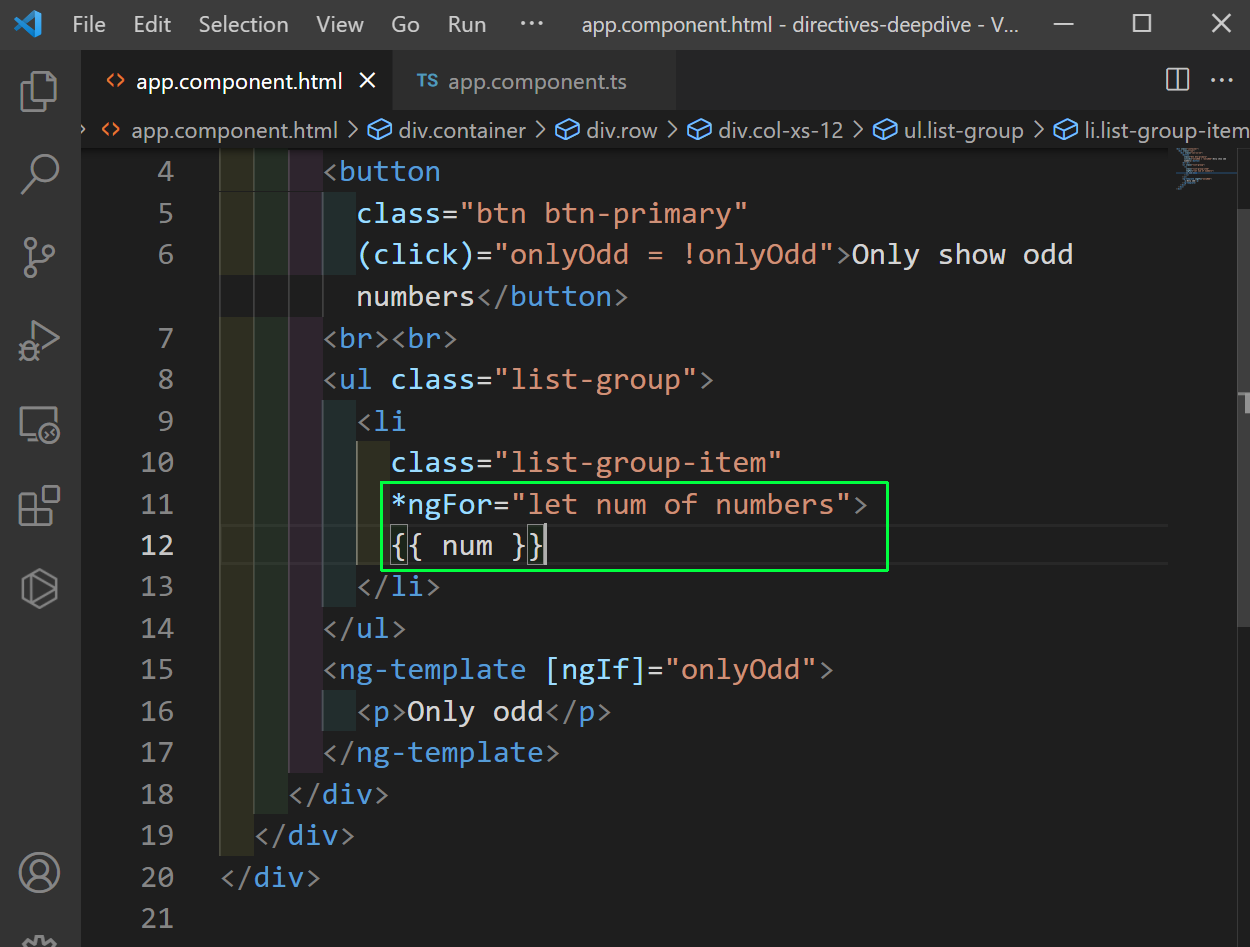Split the editor to the right
The width and height of the screenshot is (1250, 947).
(1178, 80)
